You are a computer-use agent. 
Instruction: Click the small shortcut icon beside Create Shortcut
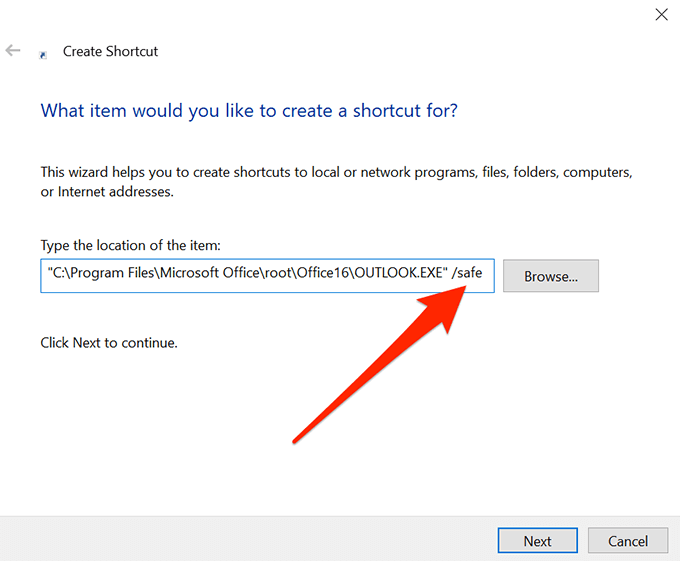(42, 53)
